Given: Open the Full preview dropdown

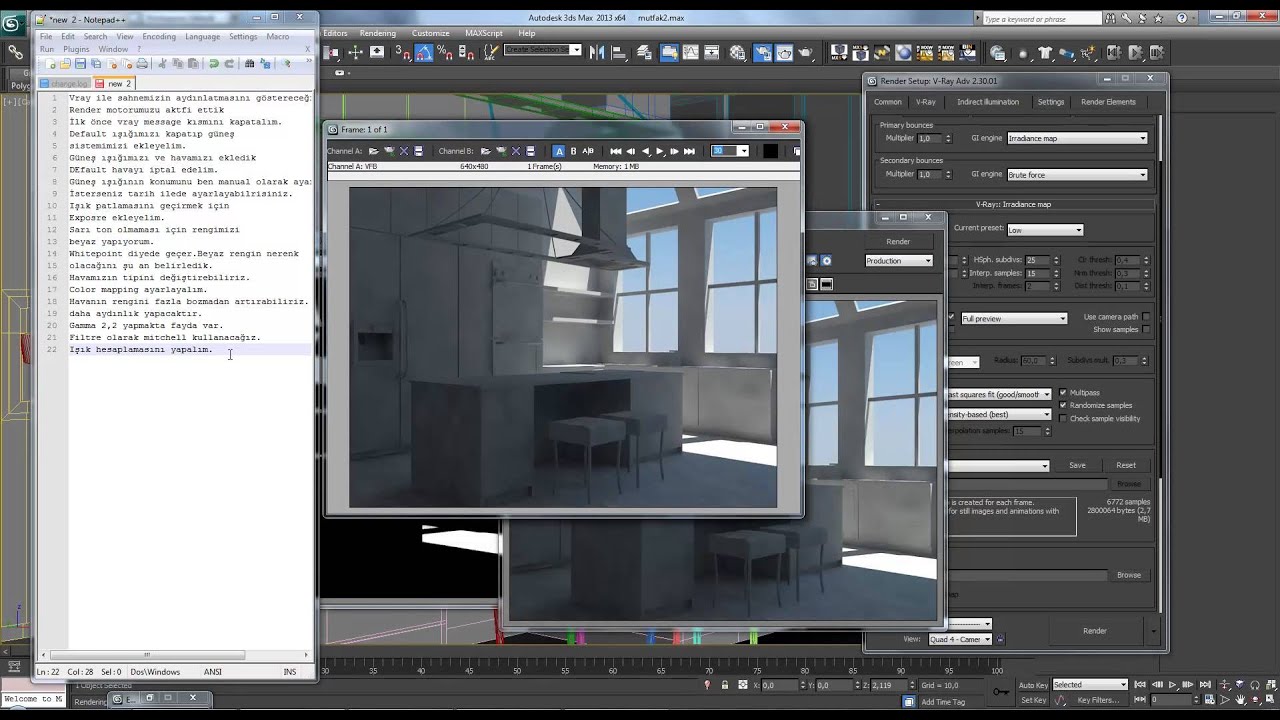Looking at the screenshot, I should click(1014, 319).
